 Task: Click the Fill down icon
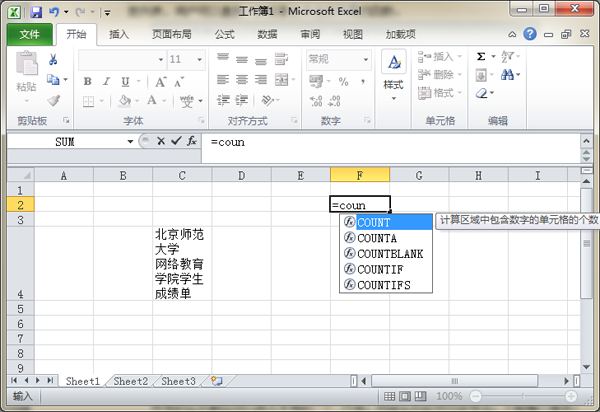[x=481, y=75]
